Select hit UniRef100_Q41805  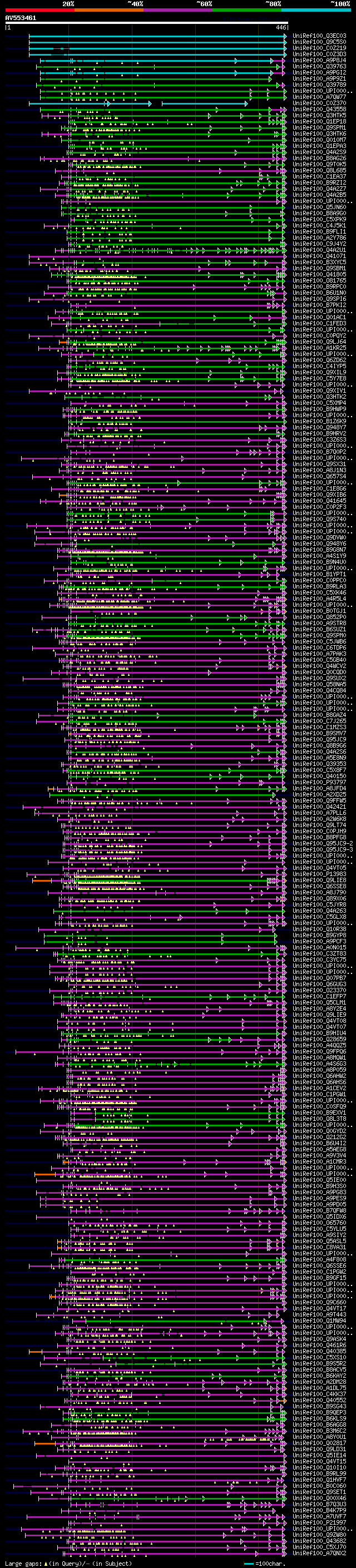(x=319, y=275)
